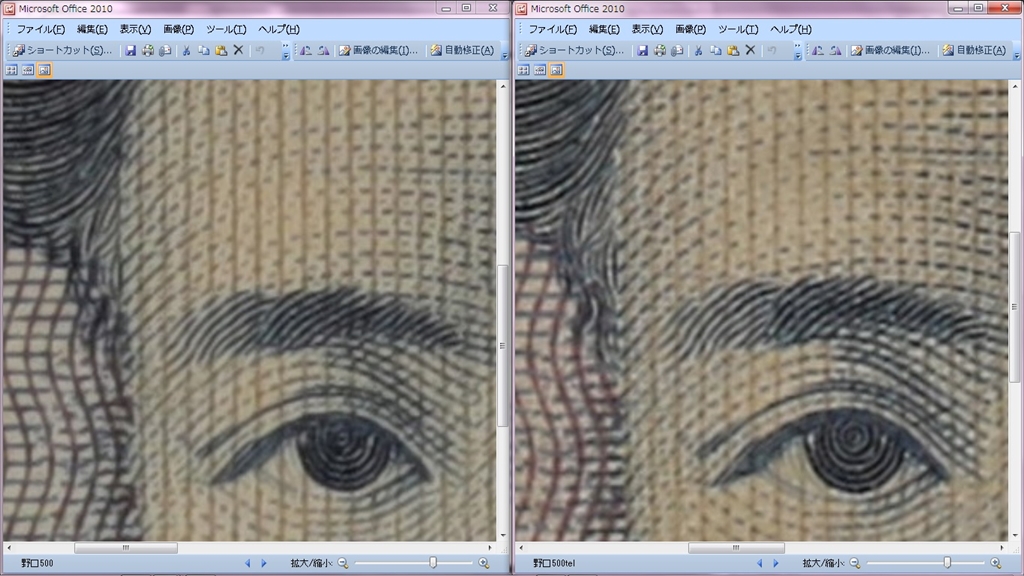The image size is (1024, 576).
Task: Open ファイル(F) menu in left window
Action: pos(40,29)
